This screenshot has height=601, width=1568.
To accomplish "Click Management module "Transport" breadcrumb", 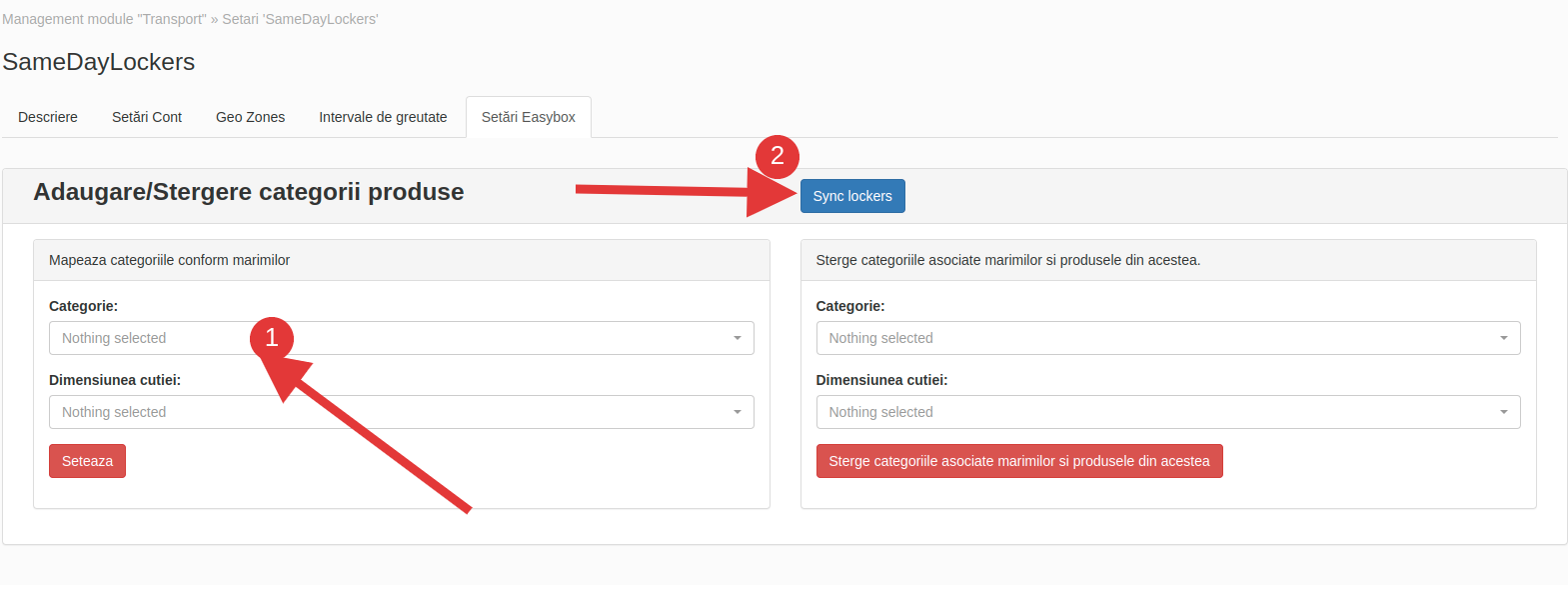I will (x=104, y=19).
